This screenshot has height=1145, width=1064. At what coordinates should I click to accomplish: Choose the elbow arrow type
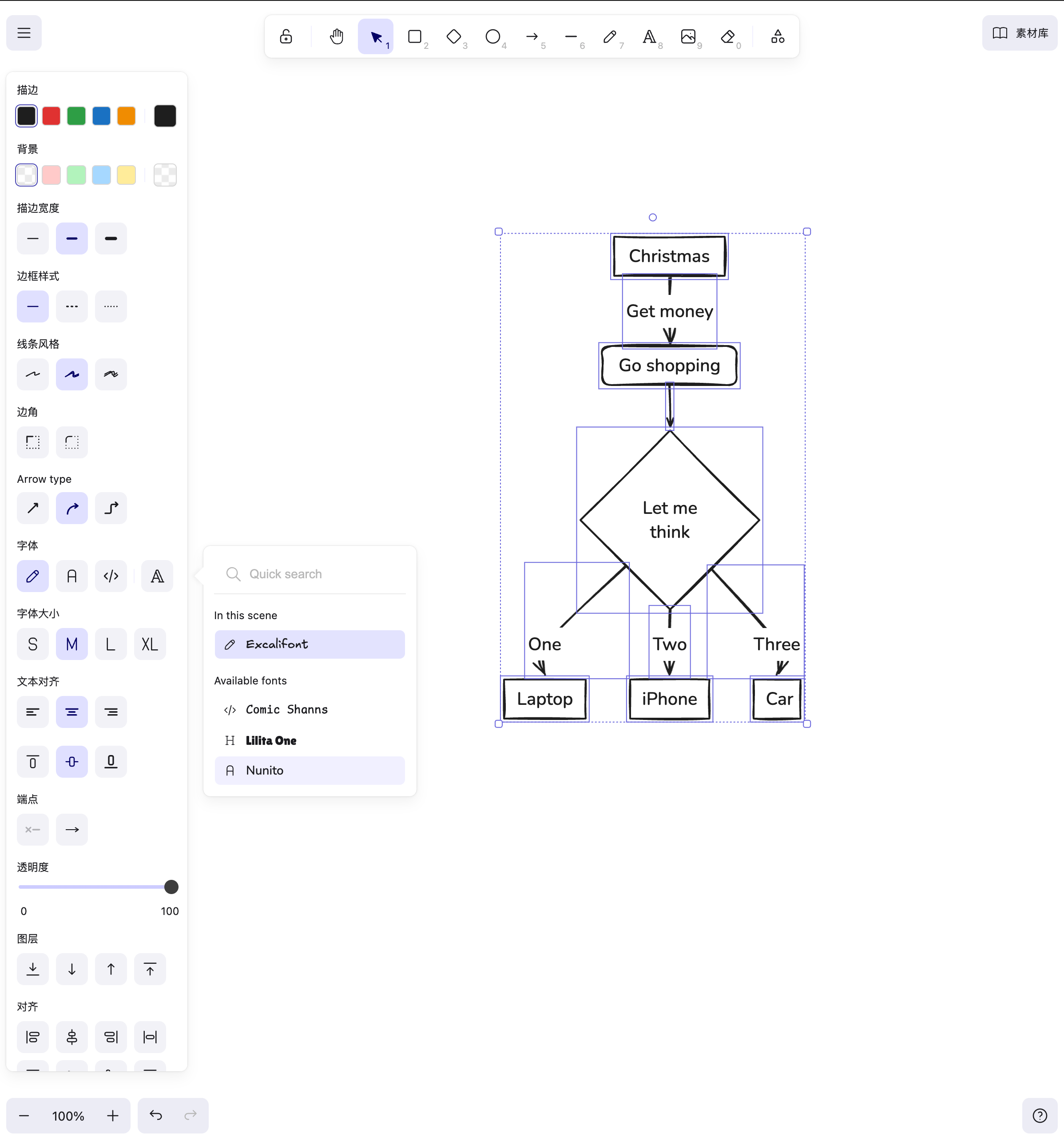tap(111, 508)
